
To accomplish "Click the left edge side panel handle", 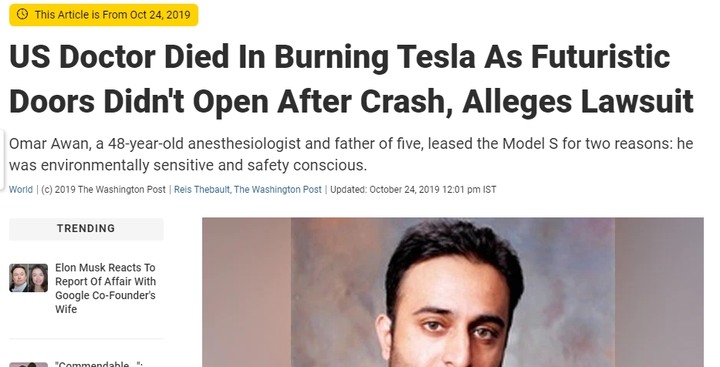I will (2, 158).
